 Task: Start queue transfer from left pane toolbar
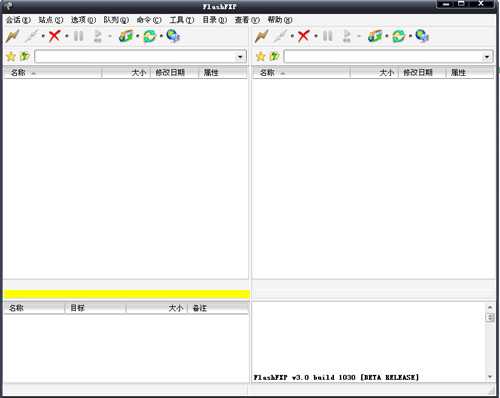(98, 36)
